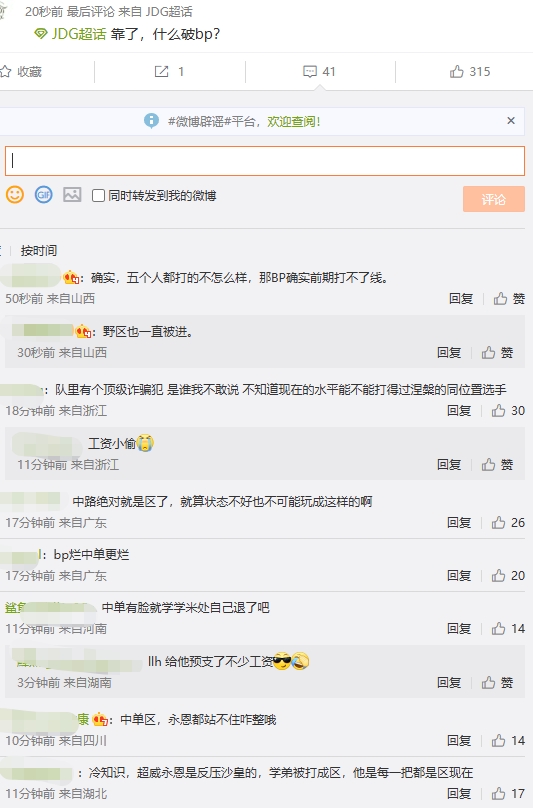Reply to the 50秒前 山西 comment
The image size is (533, 808).
point(461,299)
